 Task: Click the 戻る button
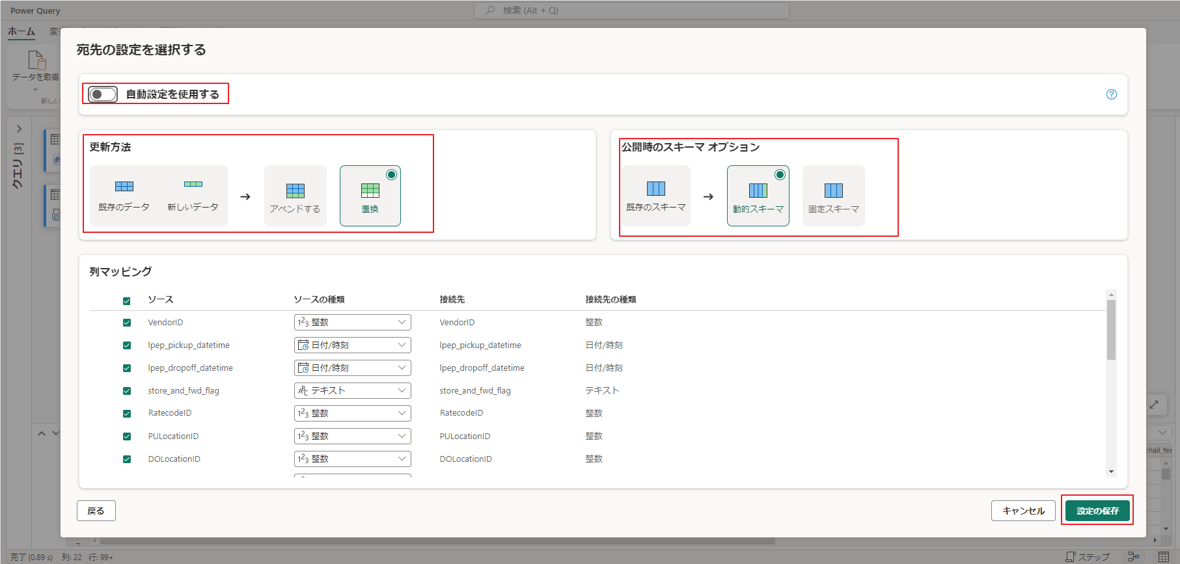[96, 511]
